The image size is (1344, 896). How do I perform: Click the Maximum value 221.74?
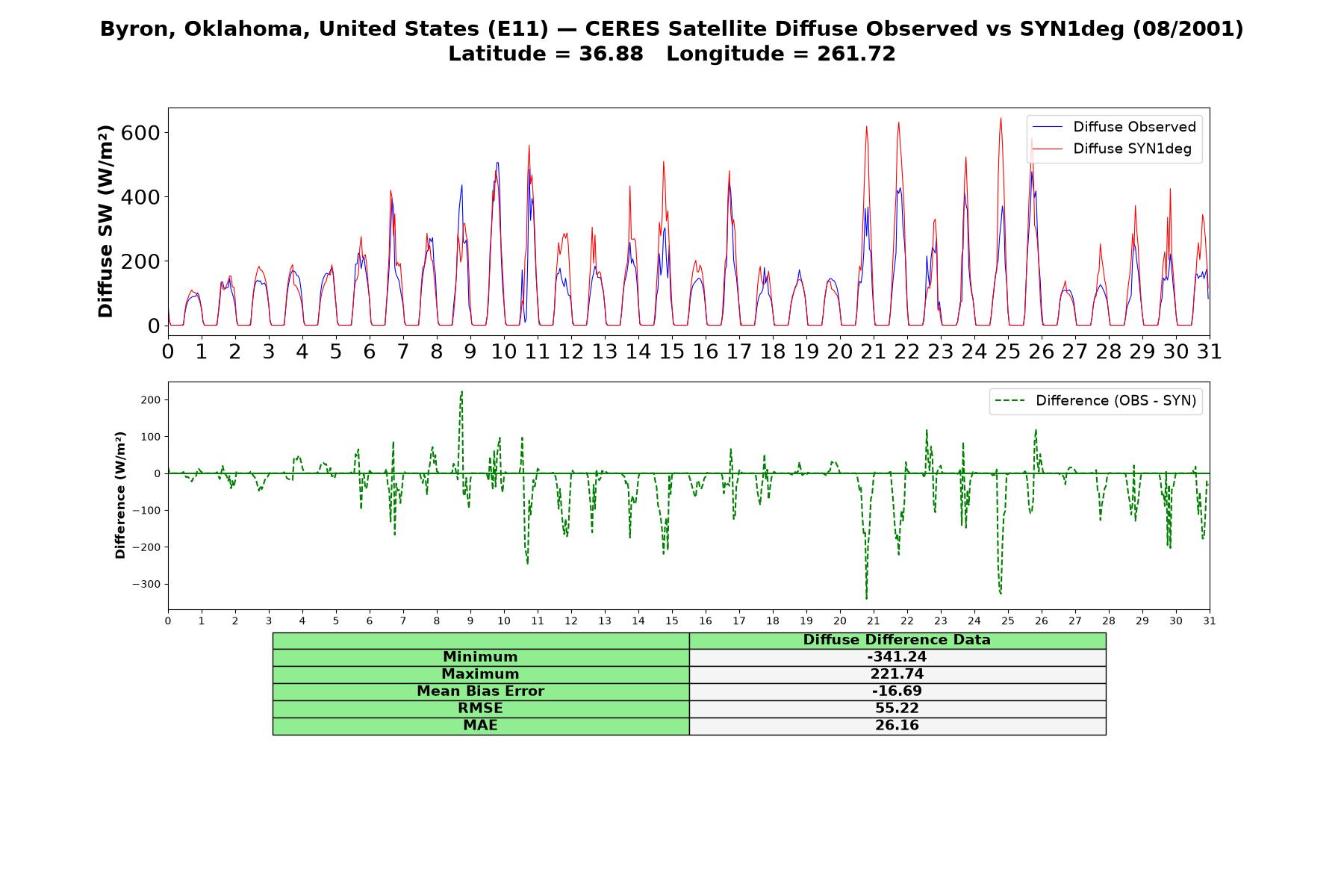point(897,674)
